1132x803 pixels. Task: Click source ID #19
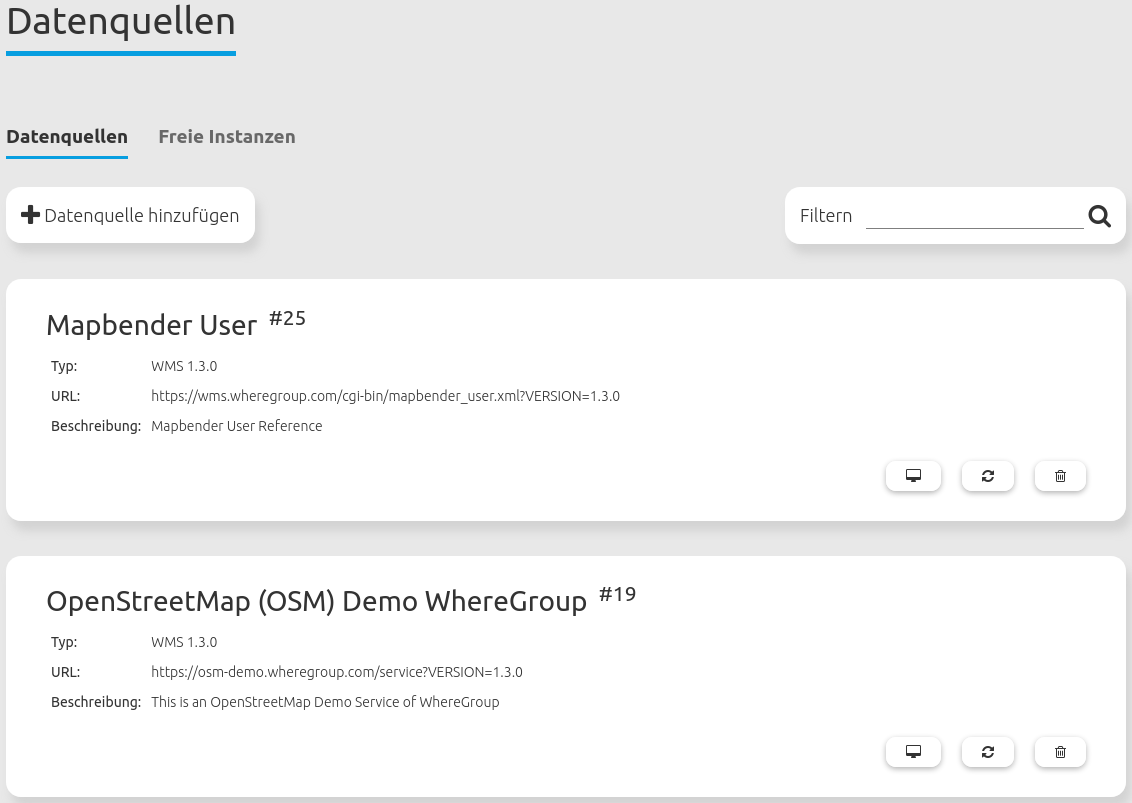point(617,595)
